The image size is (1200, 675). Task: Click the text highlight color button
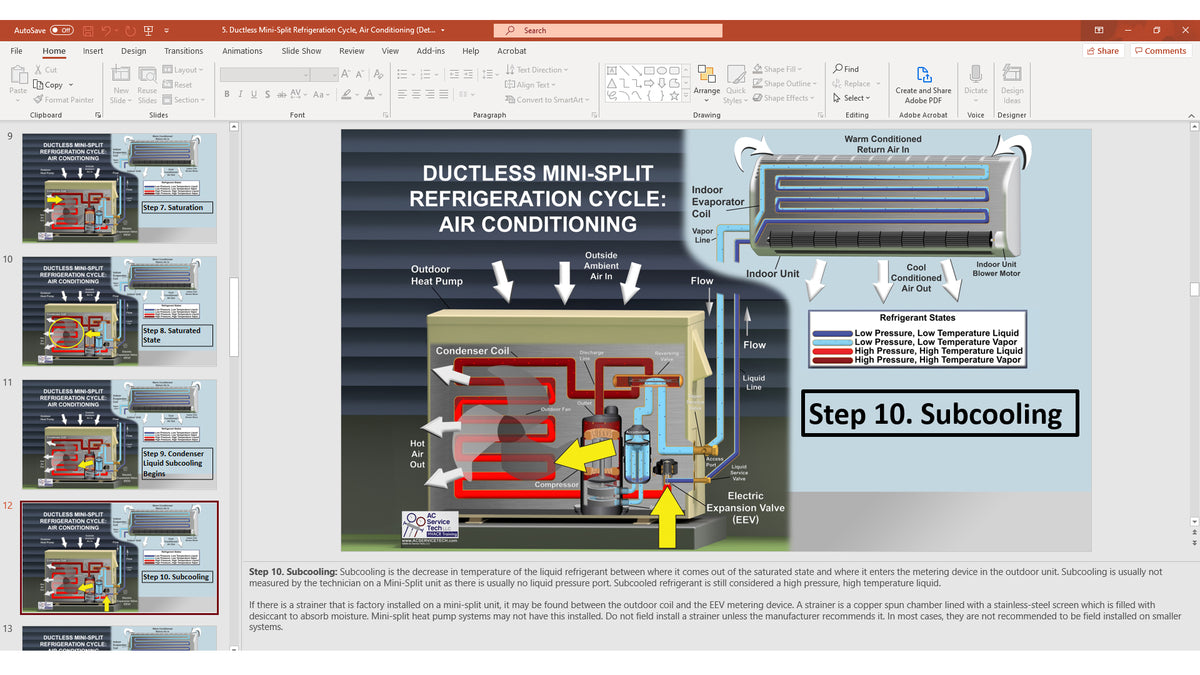pos(346,94)
